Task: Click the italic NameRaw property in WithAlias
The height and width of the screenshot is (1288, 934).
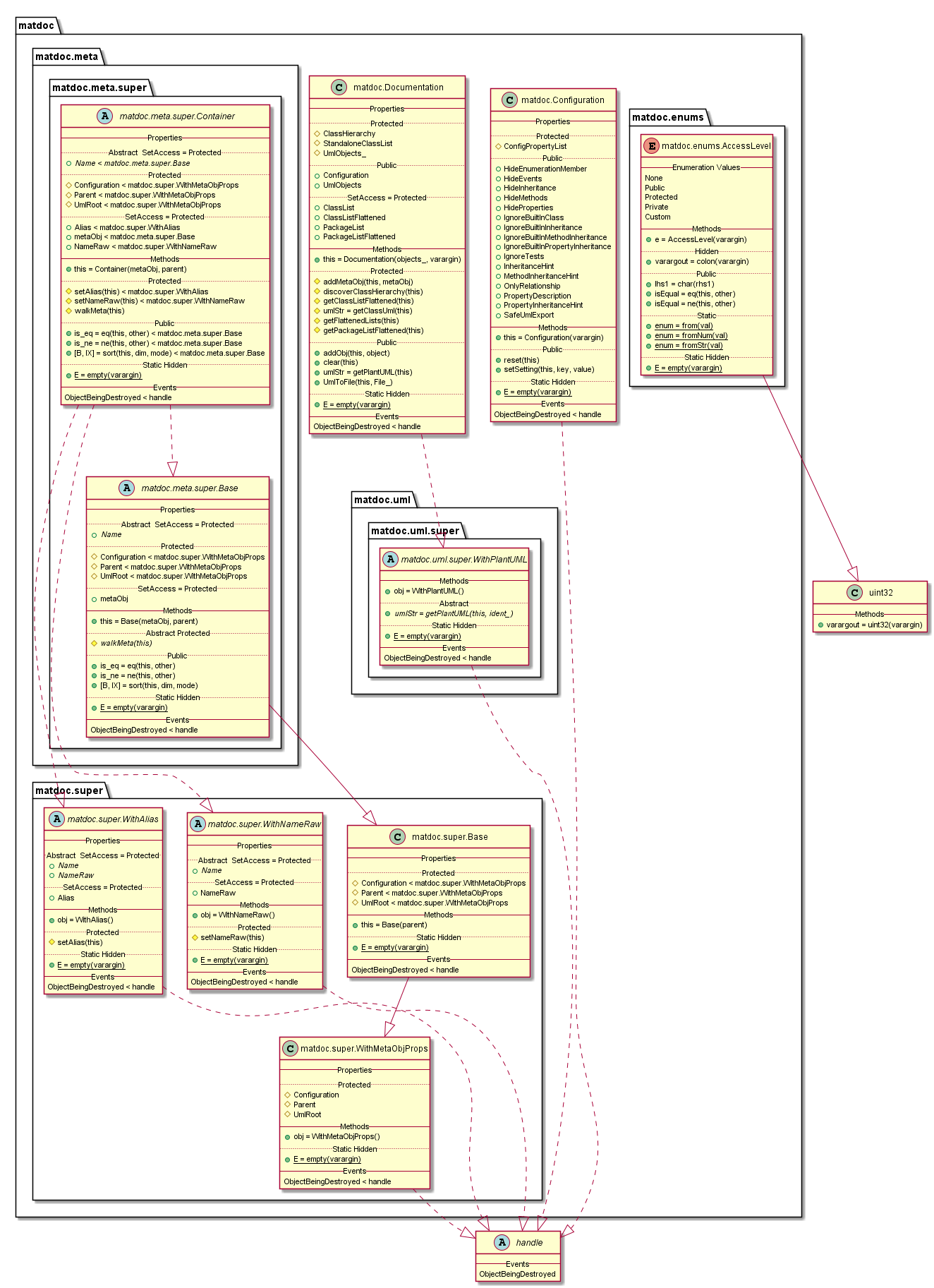Action: click(x=76, y=876)
